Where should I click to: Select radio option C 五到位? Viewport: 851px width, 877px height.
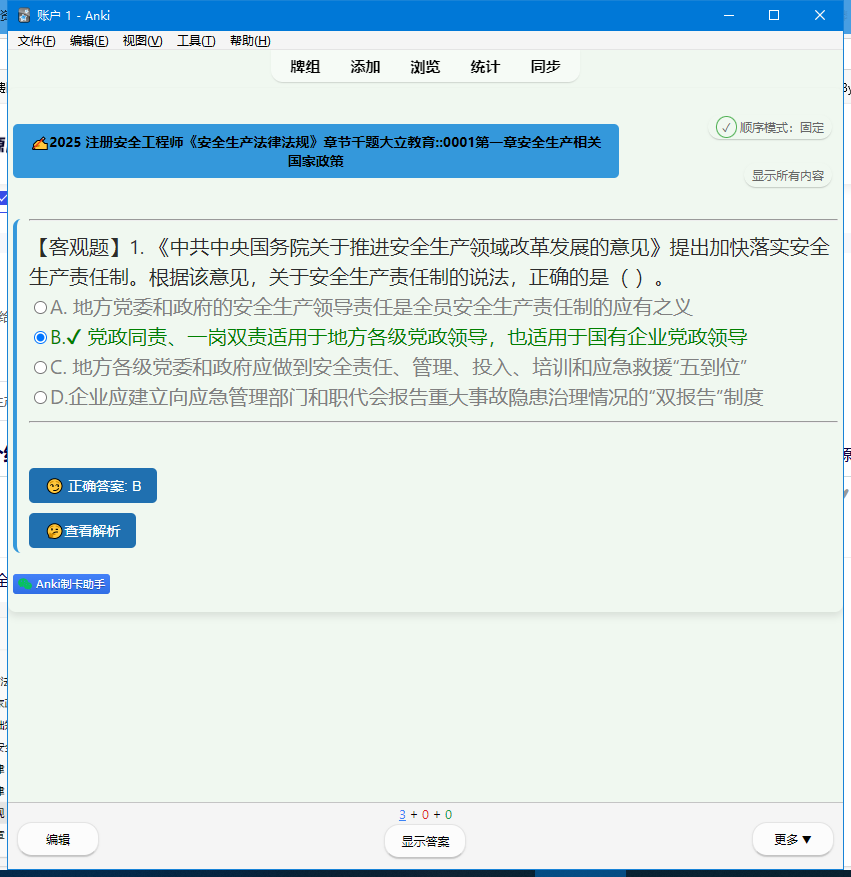click(40, 367)
